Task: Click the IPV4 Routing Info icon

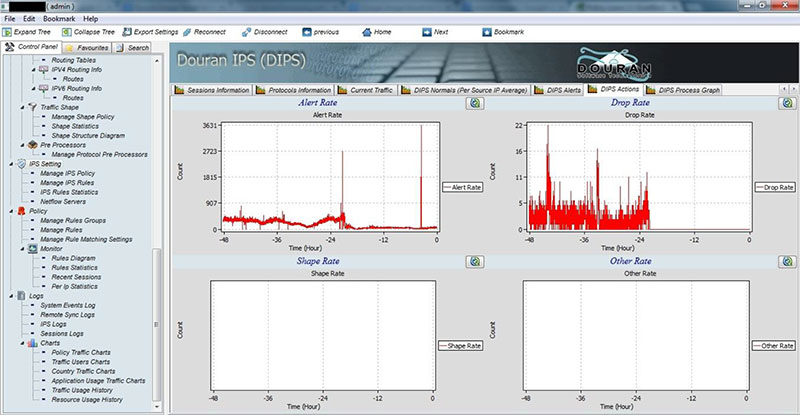Action: click(x=44, y=69)
